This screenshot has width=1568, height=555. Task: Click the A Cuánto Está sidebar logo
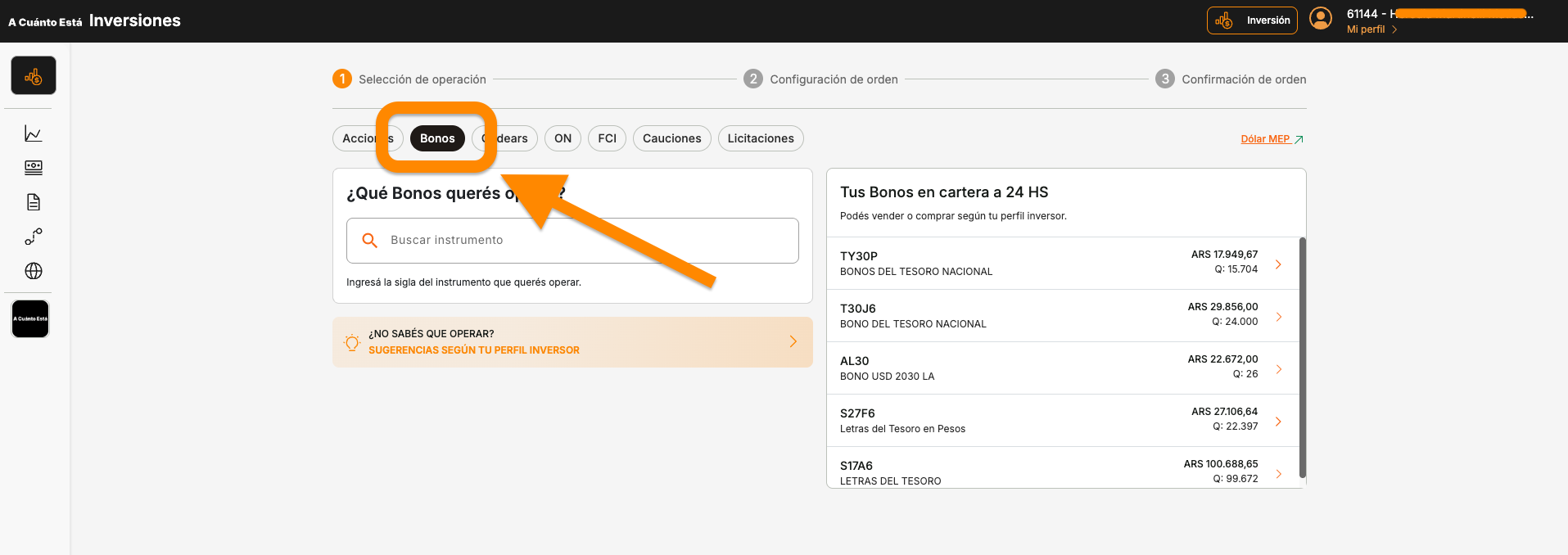[30, 319]
